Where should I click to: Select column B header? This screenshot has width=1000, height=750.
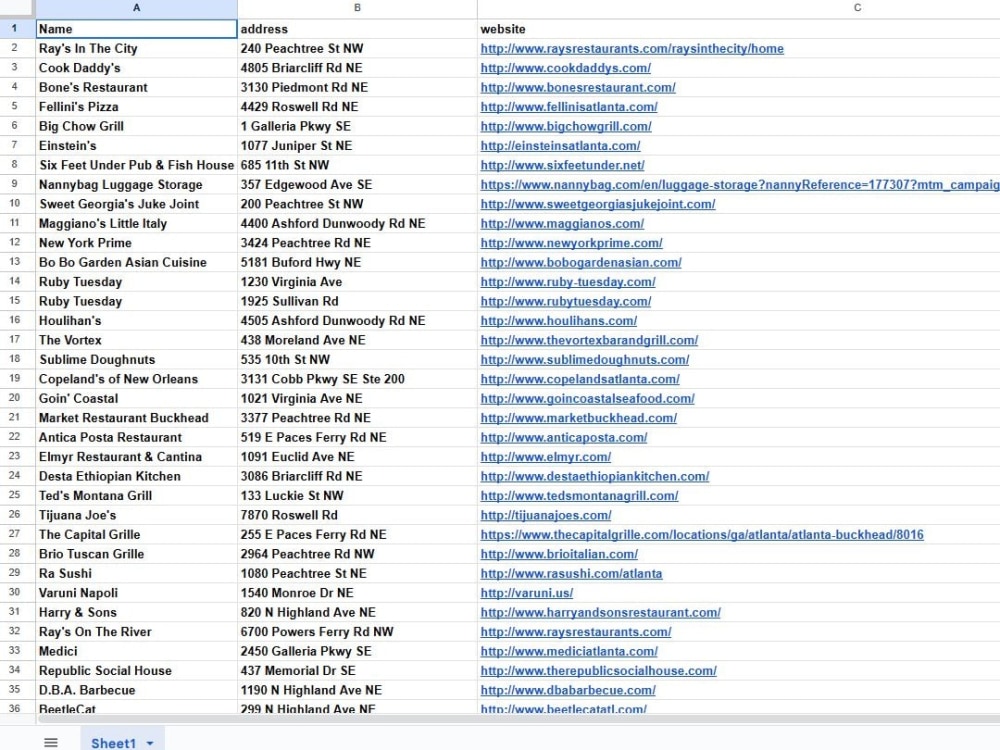click(x=357, y=9)
